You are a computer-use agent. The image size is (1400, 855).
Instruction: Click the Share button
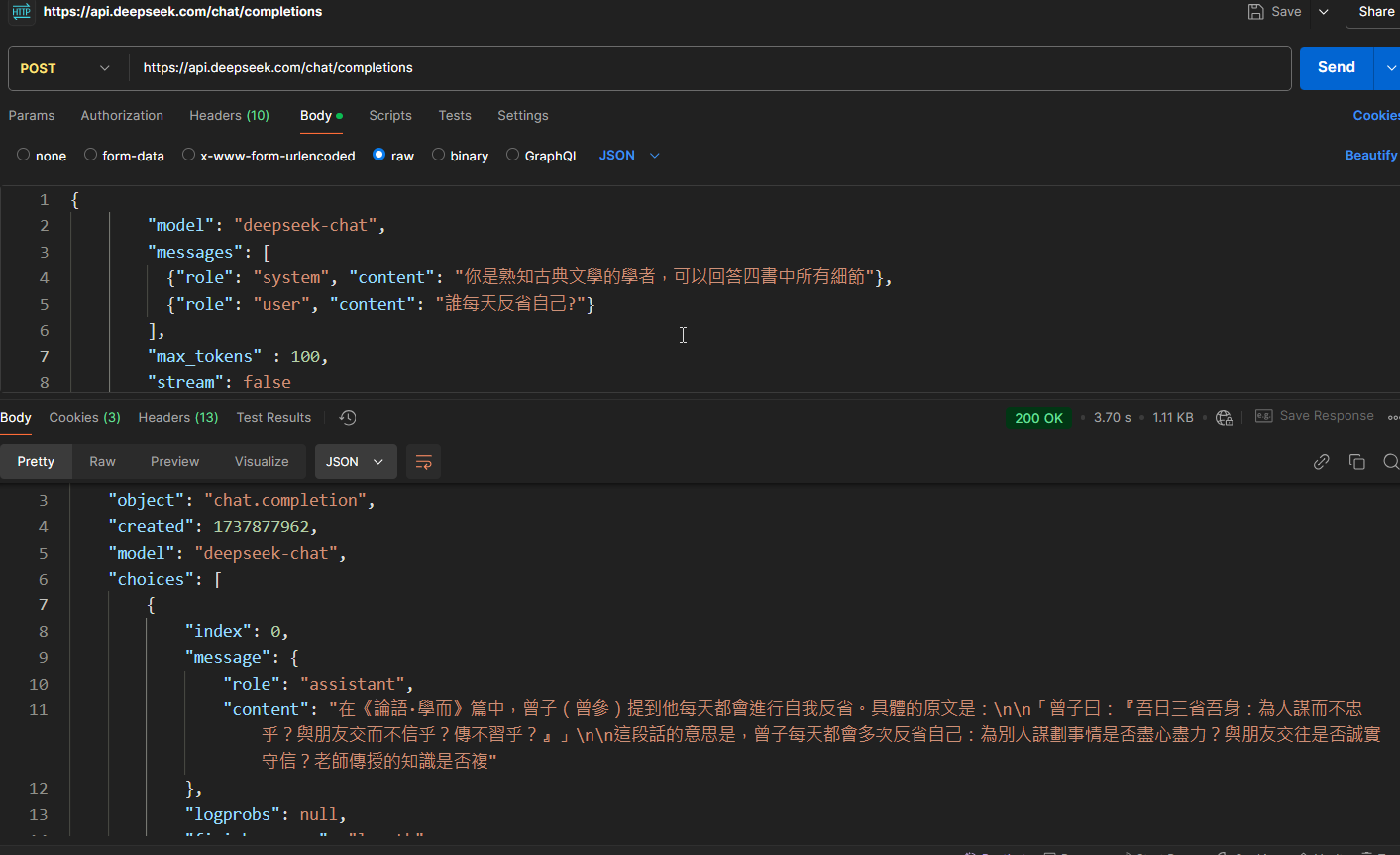coord(1376,12)
